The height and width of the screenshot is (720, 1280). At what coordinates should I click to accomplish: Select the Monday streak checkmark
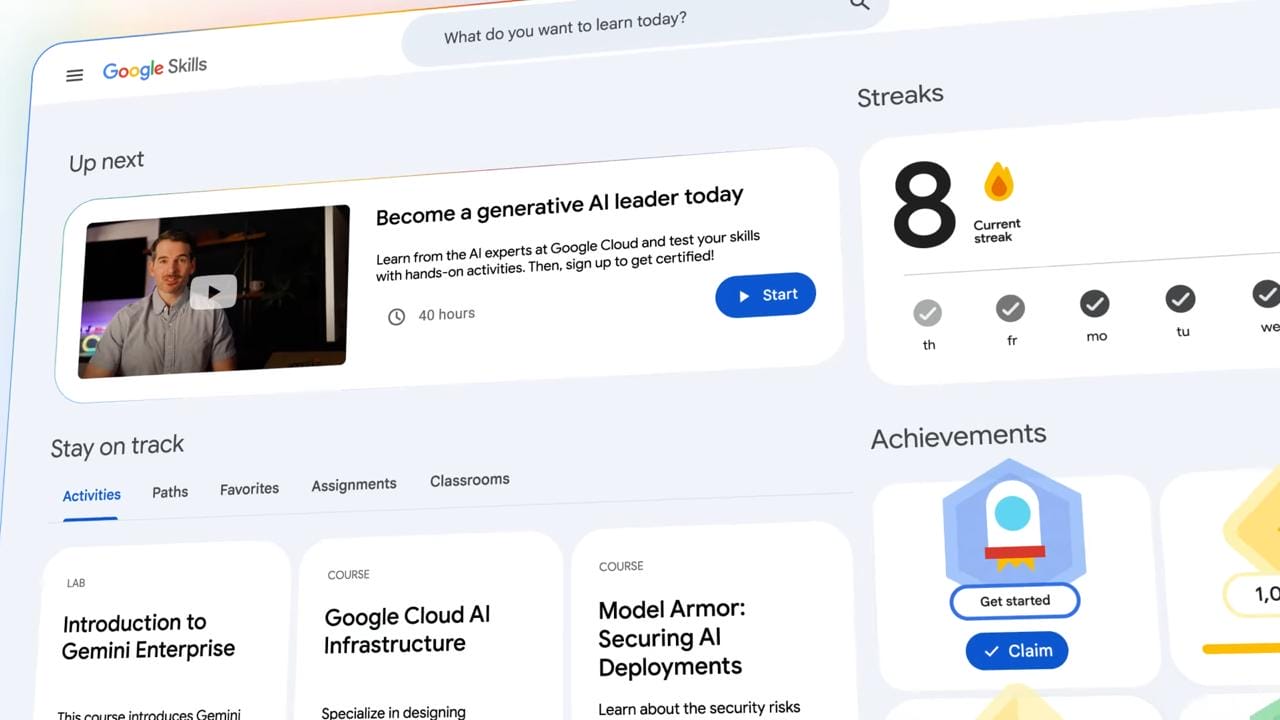click(1095, 303)
